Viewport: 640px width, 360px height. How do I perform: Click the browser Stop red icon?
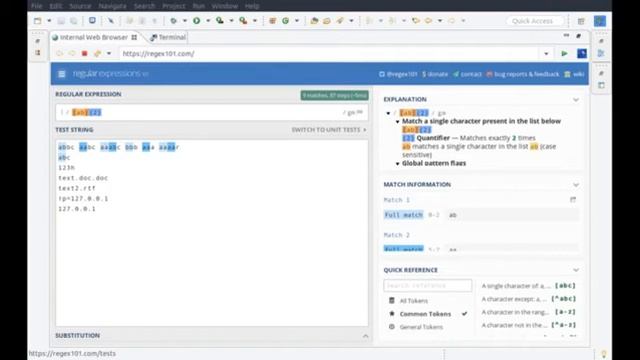click(84, 53)
